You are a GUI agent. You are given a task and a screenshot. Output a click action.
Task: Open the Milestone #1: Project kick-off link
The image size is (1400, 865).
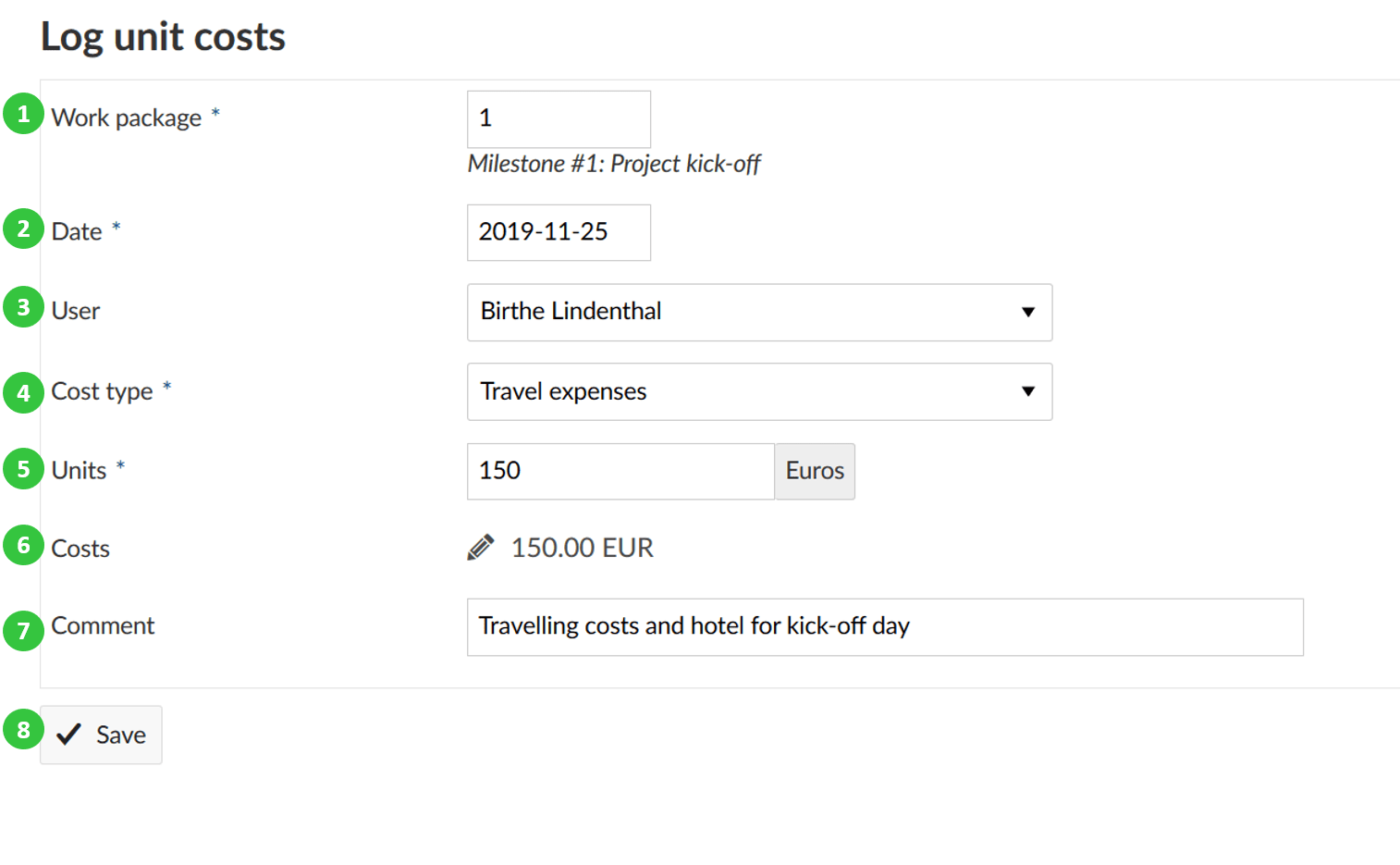coord(614,164)
